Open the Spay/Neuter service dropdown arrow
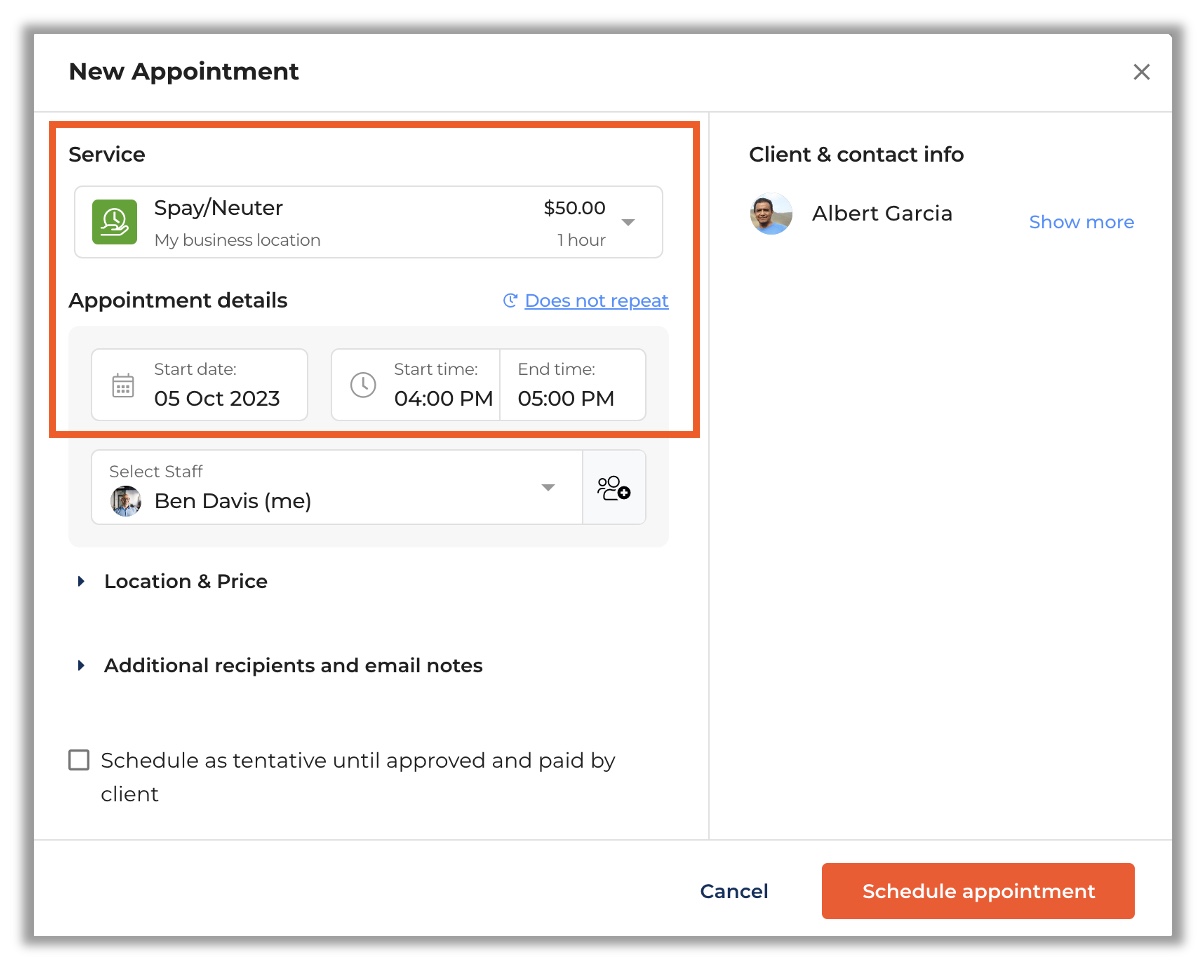 coord(628,222)
